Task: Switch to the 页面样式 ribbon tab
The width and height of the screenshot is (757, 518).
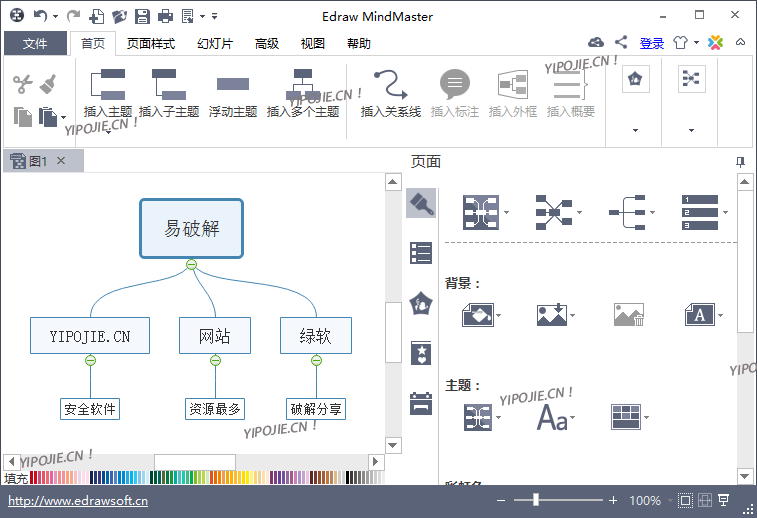Action: click(x=151, y=44)
